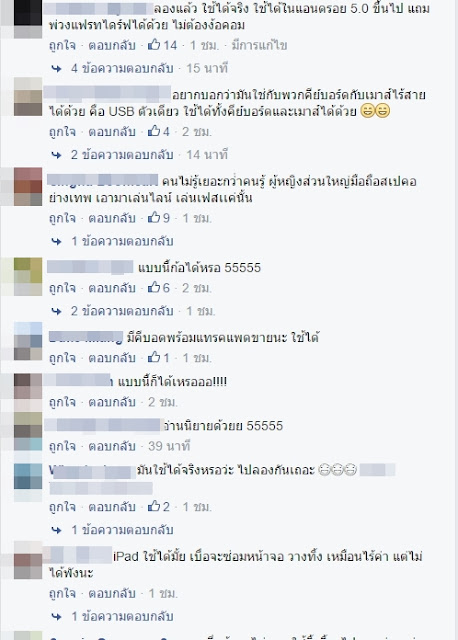Click reply arrow icon next to 14 นาที
Screen dimensions: 458x640
[56, 155]
